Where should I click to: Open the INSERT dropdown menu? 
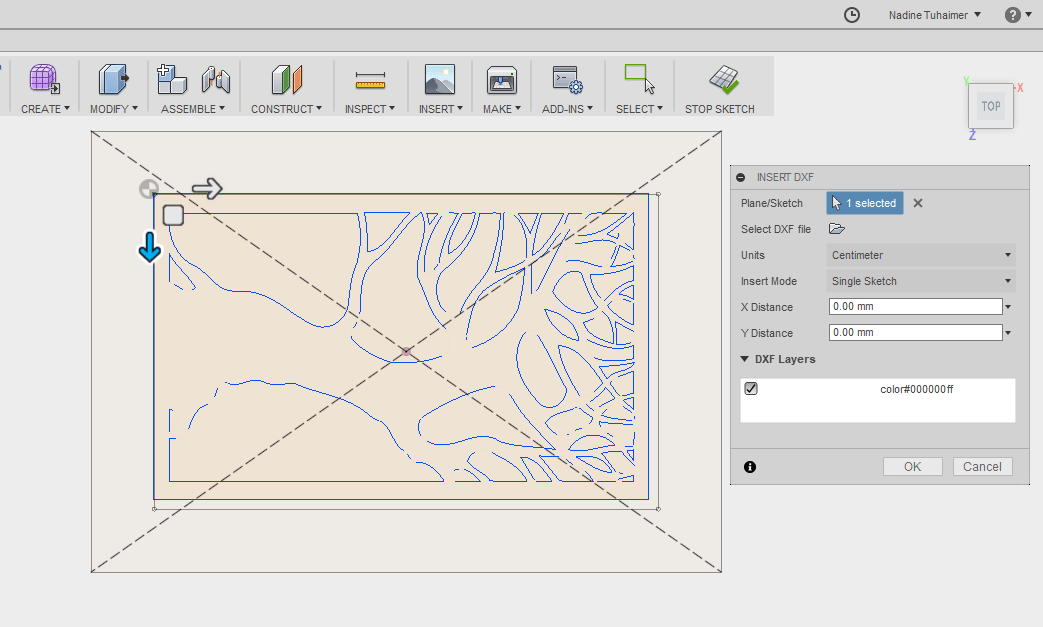click(x=440, y=109)
